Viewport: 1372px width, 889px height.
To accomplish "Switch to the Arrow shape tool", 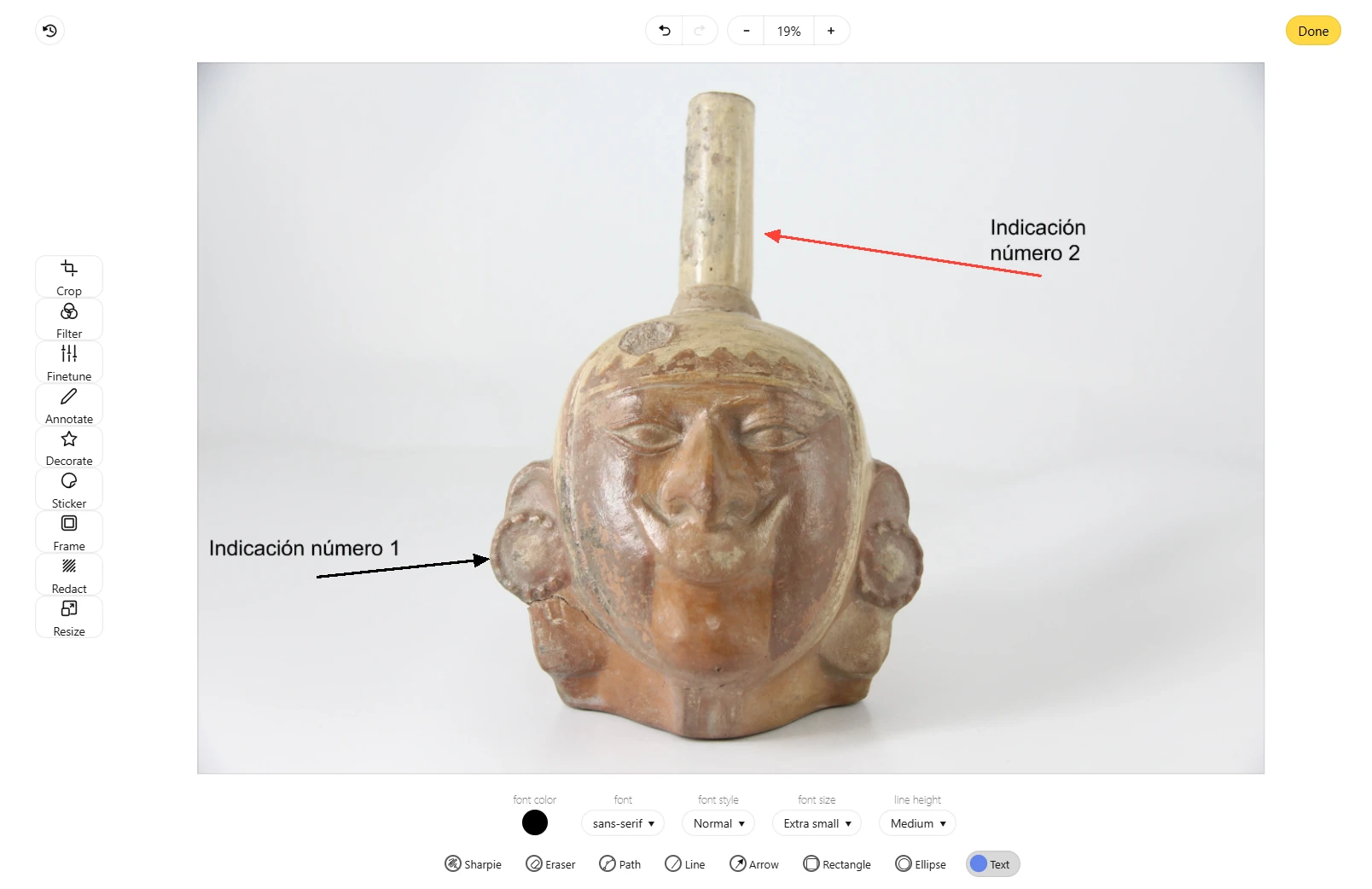I will coord(754,864).
